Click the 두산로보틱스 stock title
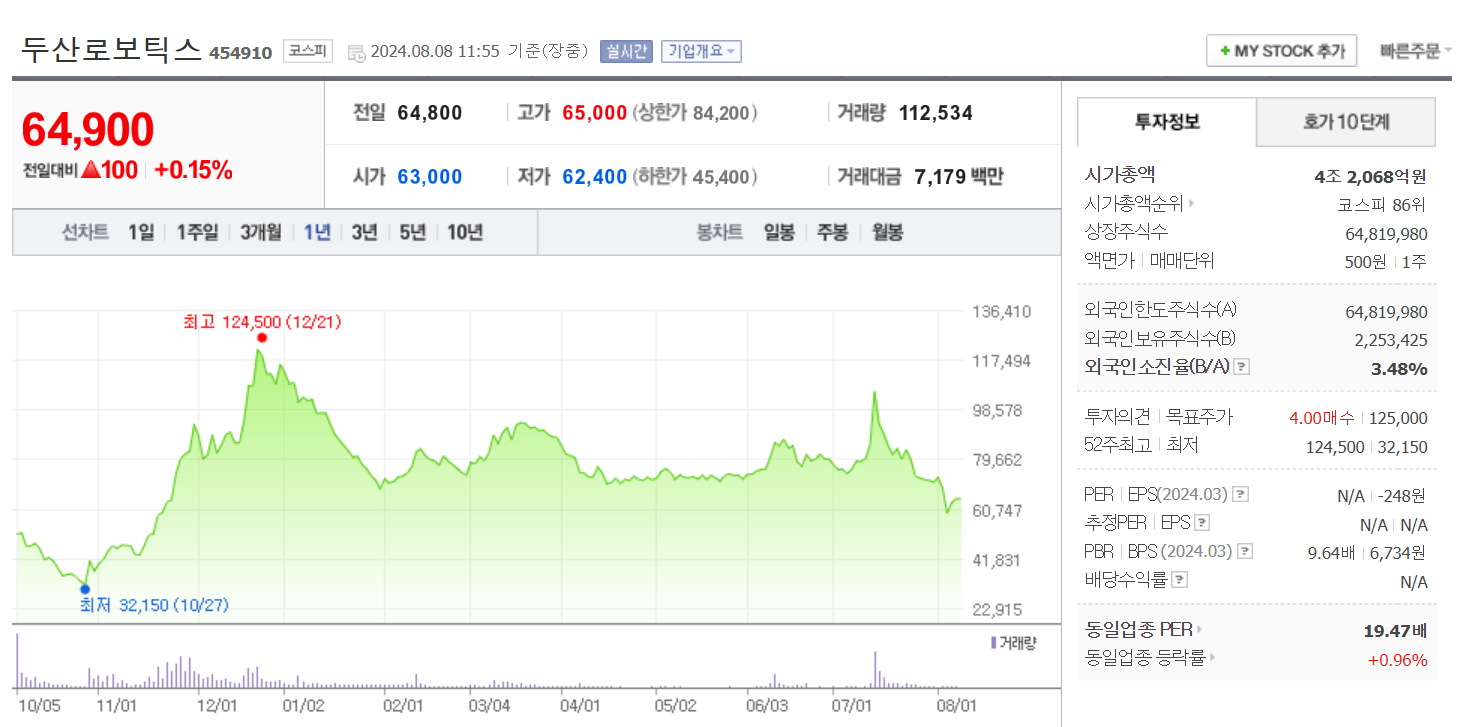This screenshot has height=727, width=1464. coord(111,49)
